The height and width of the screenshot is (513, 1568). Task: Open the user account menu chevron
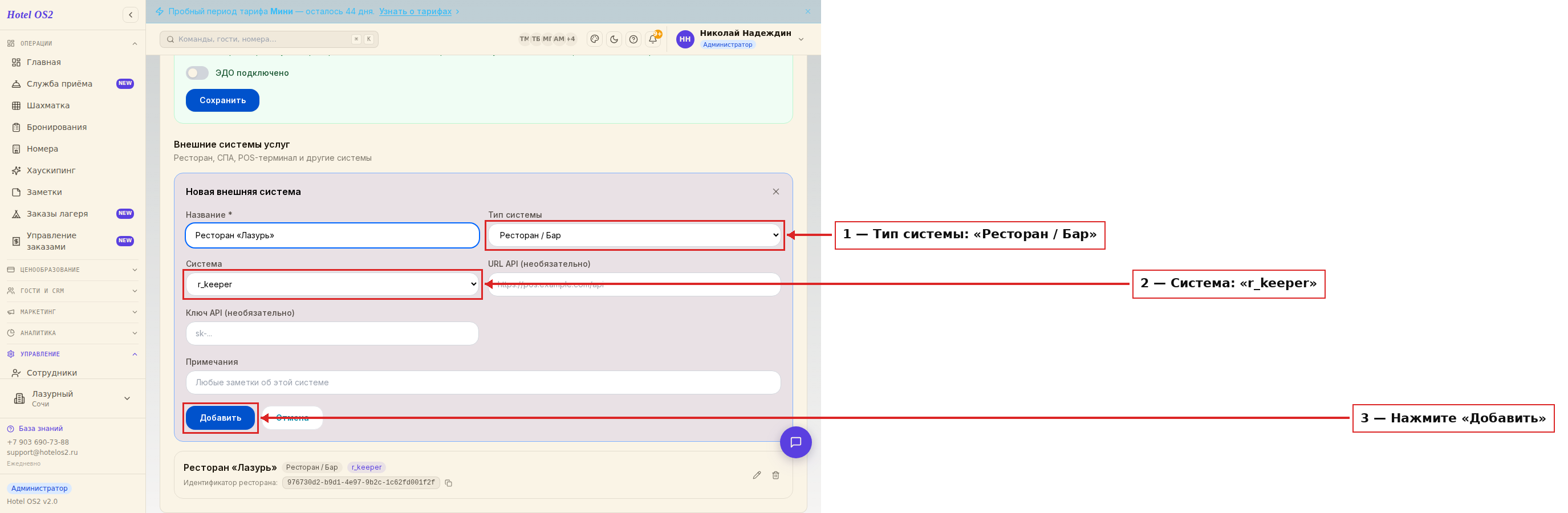coord(801,39)
